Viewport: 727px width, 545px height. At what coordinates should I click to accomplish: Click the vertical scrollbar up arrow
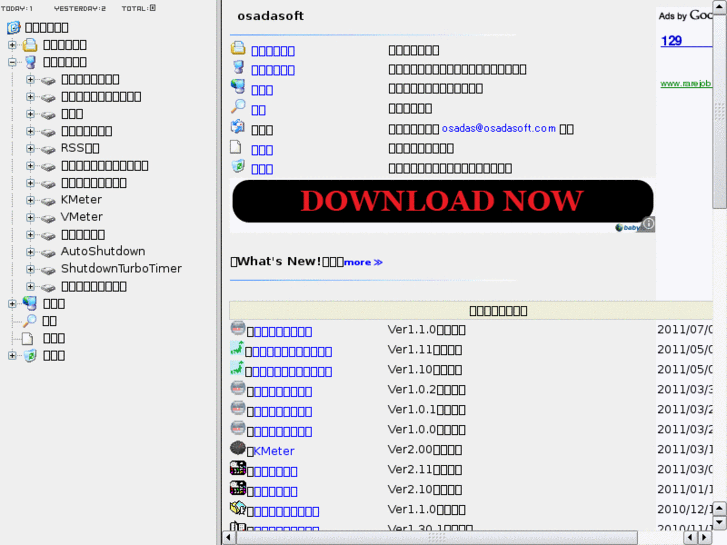pyautogui.click(x=720, y=7)
